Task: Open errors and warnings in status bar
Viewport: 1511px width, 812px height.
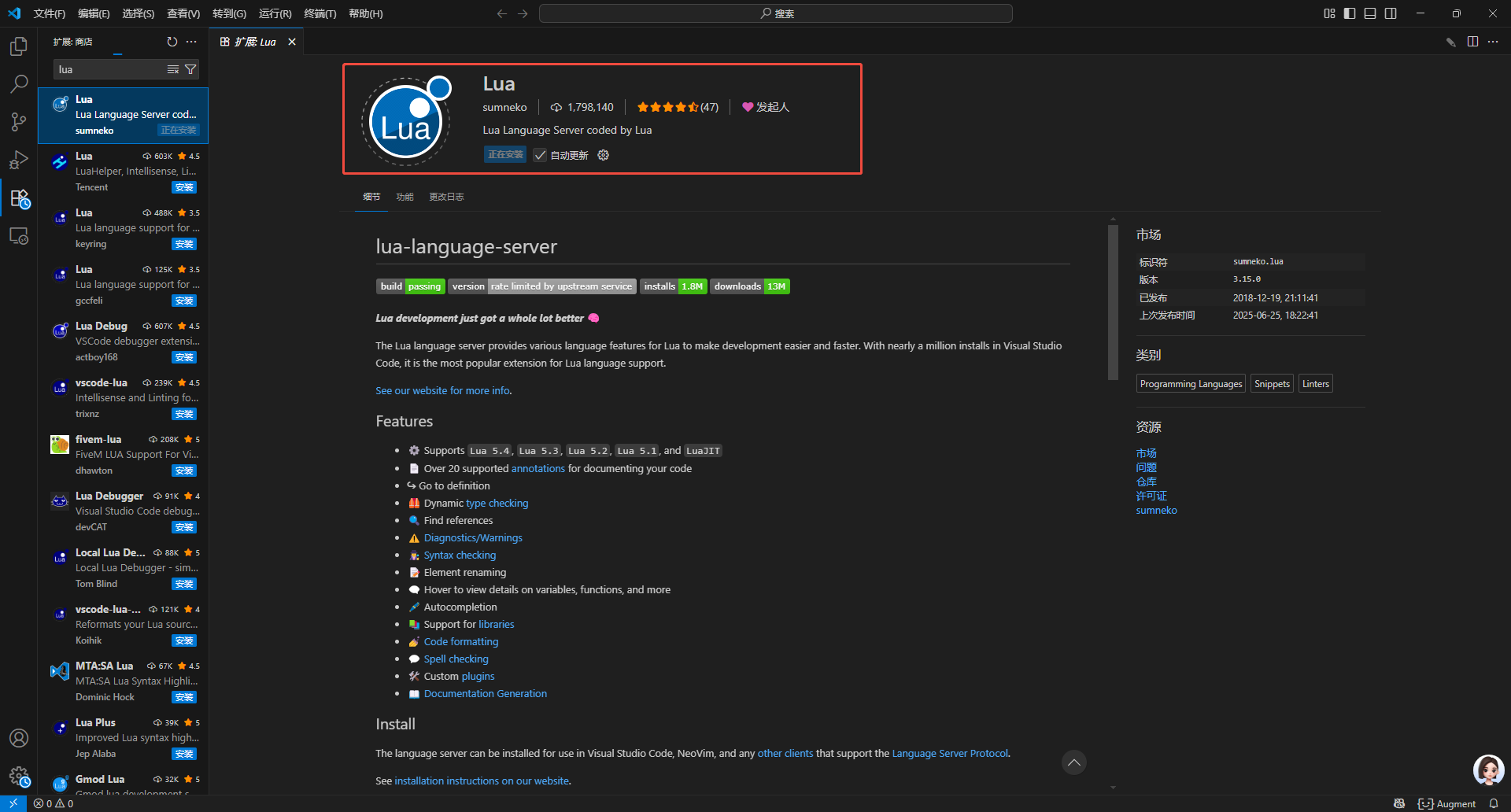Action: coord(54,803)
